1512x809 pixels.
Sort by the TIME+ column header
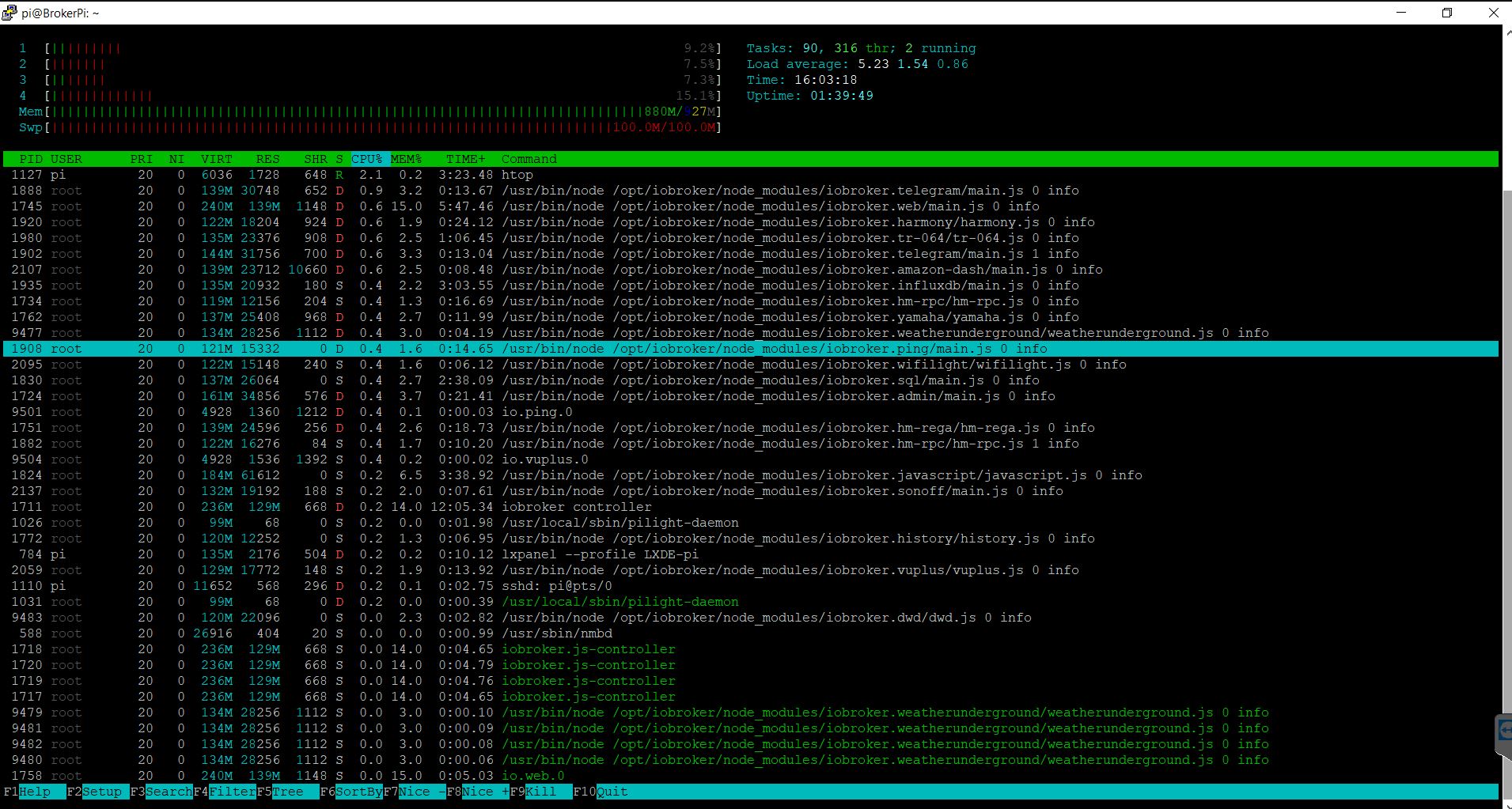465,159
